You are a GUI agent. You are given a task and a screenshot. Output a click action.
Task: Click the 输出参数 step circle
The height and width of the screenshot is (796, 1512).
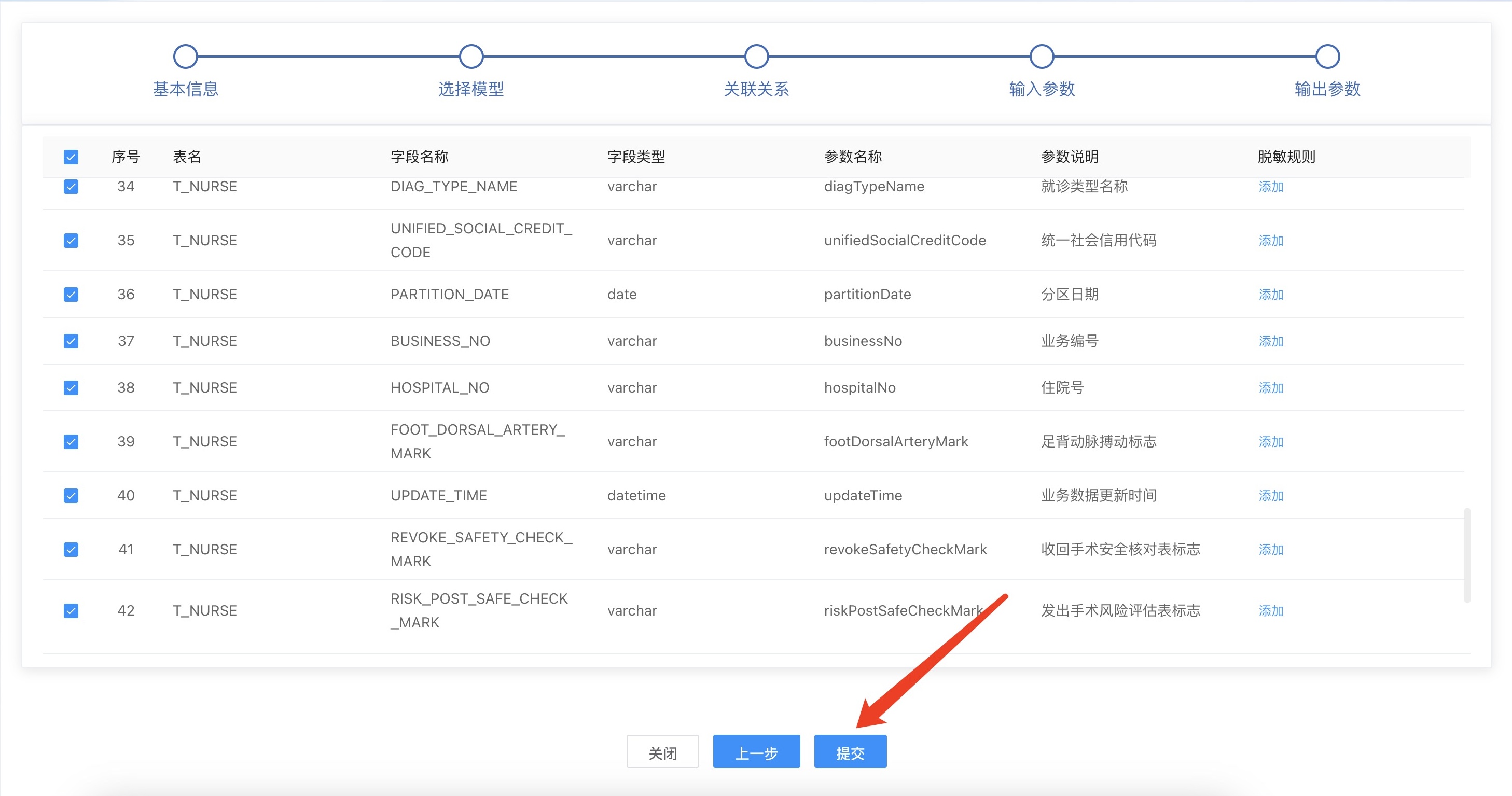coord(1327,57)
